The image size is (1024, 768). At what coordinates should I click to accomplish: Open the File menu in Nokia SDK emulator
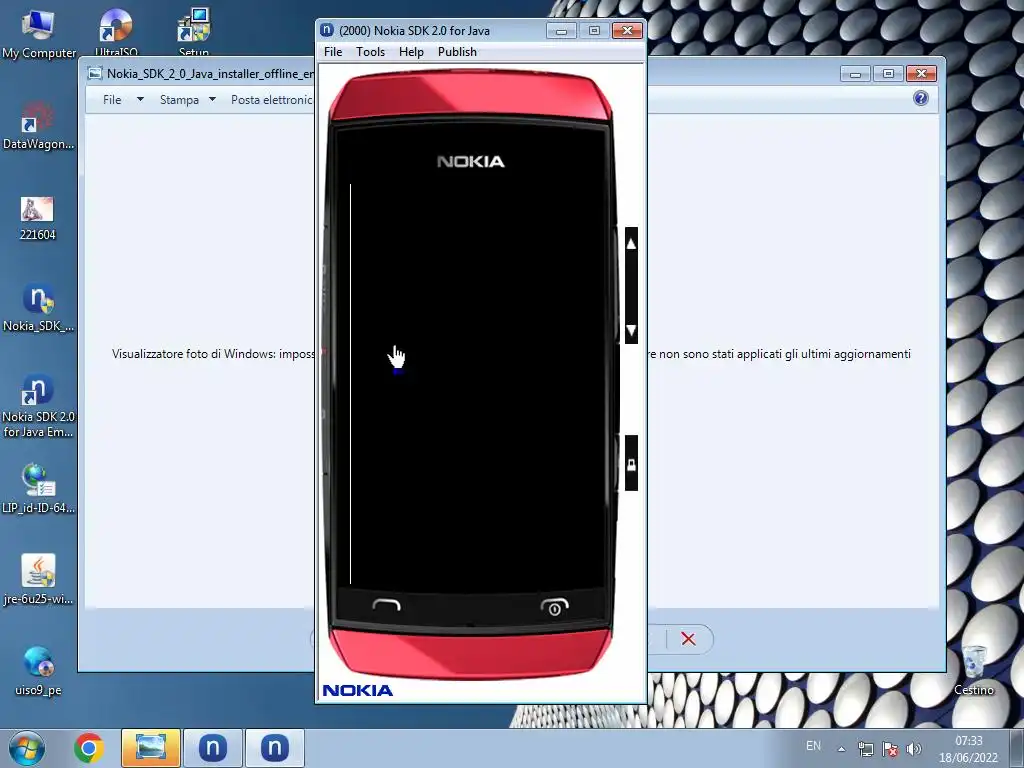[x=333, y=52]
